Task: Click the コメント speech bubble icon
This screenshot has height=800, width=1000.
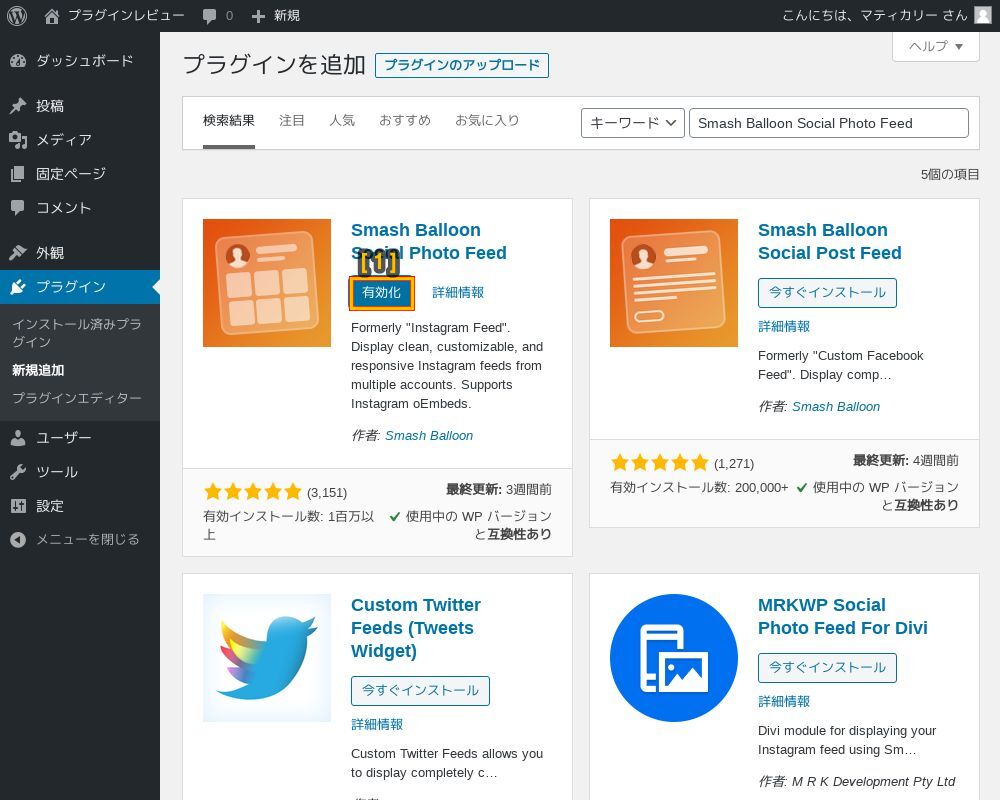Action: coord(18,207)
